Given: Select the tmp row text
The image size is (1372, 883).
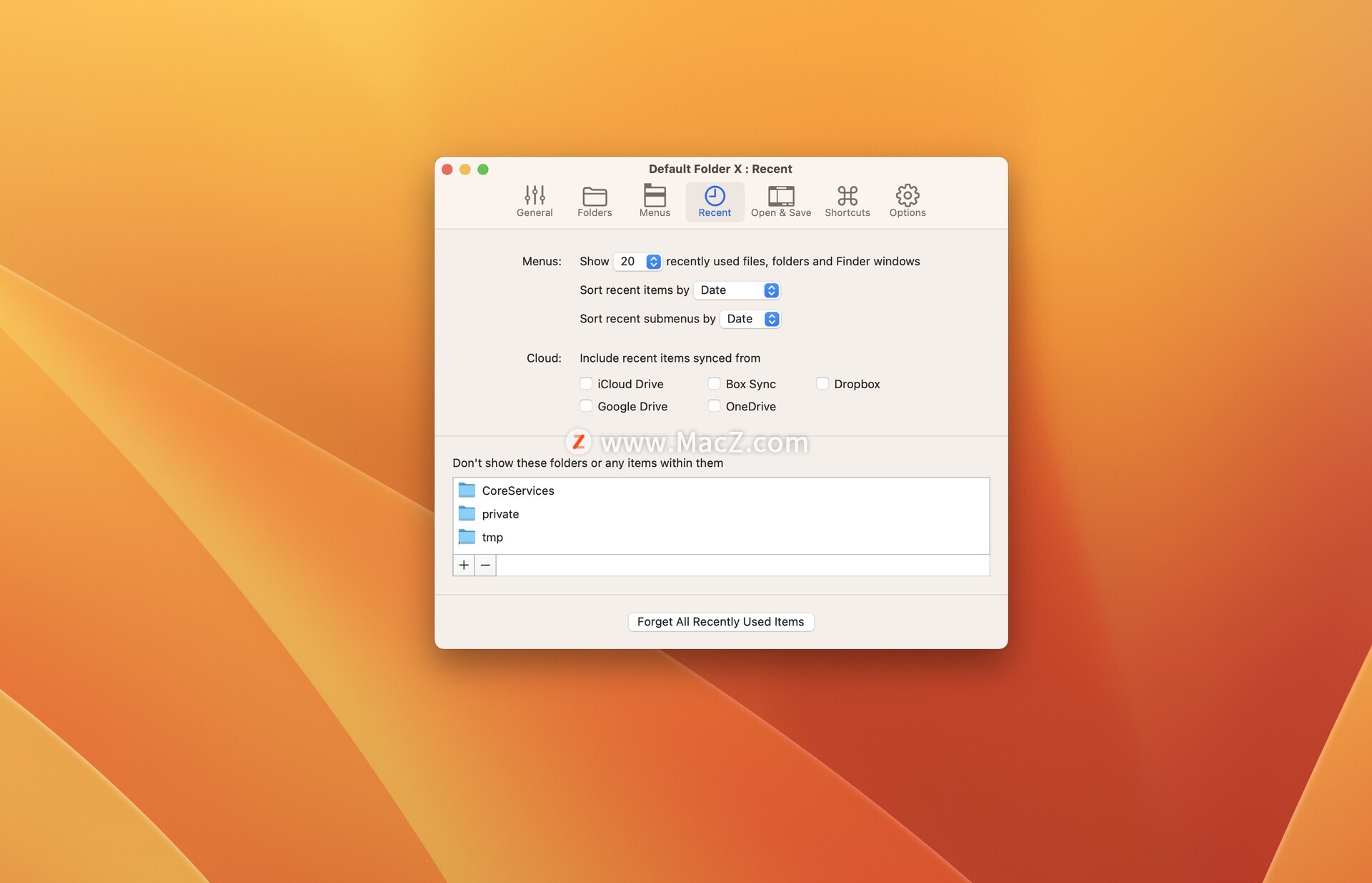Looking at the screenshot, I should pos(492,538).
